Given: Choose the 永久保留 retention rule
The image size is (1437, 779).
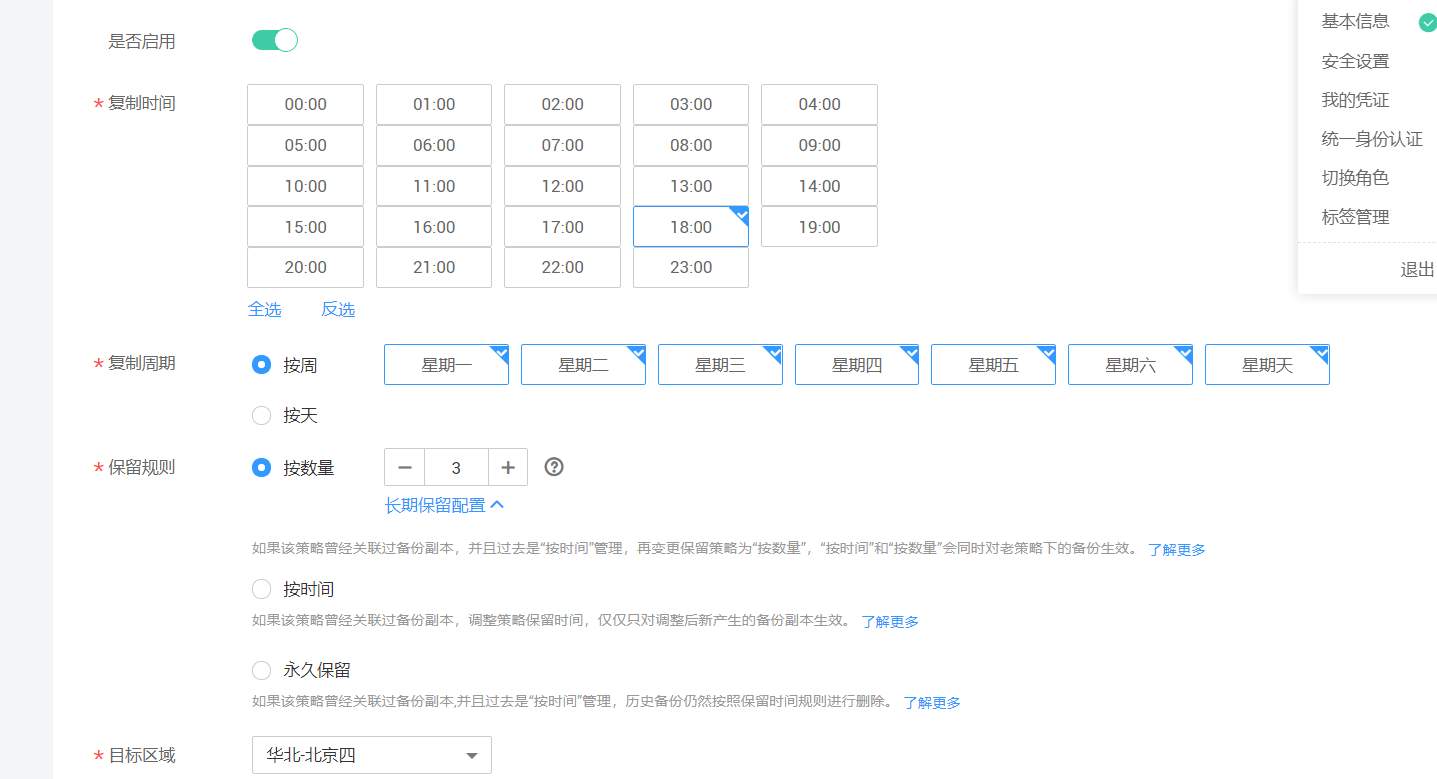Looking at the screenshot, I should coord(262,670).
